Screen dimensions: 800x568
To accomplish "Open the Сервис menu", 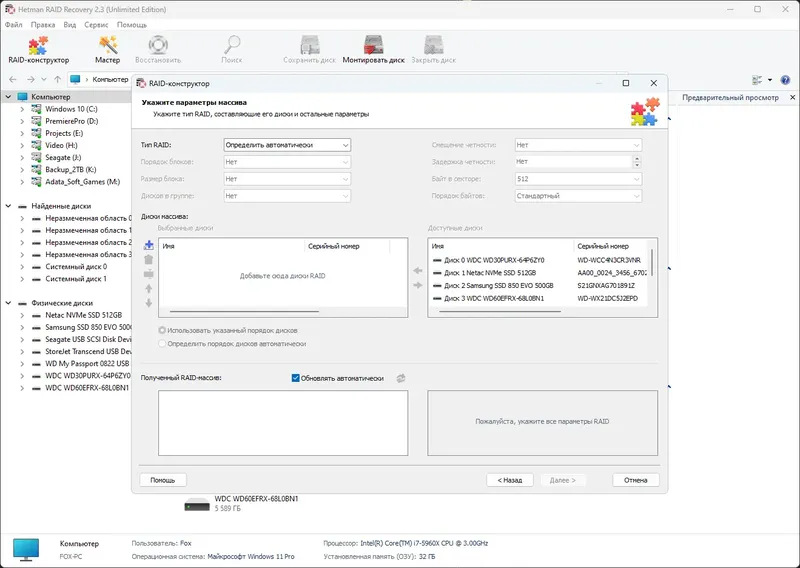I will point(96,24).
